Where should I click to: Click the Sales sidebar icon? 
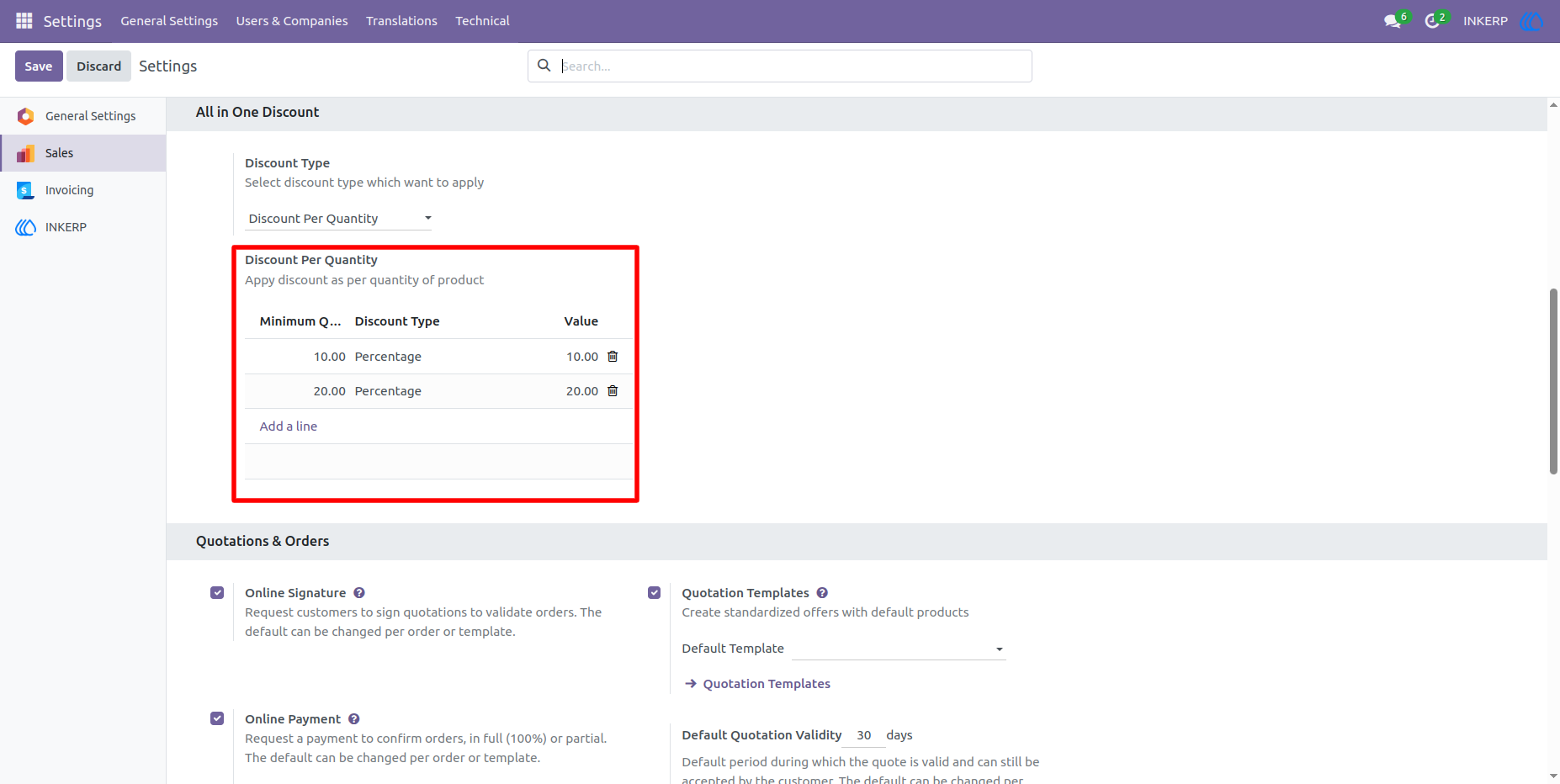[x=26, y=153]
